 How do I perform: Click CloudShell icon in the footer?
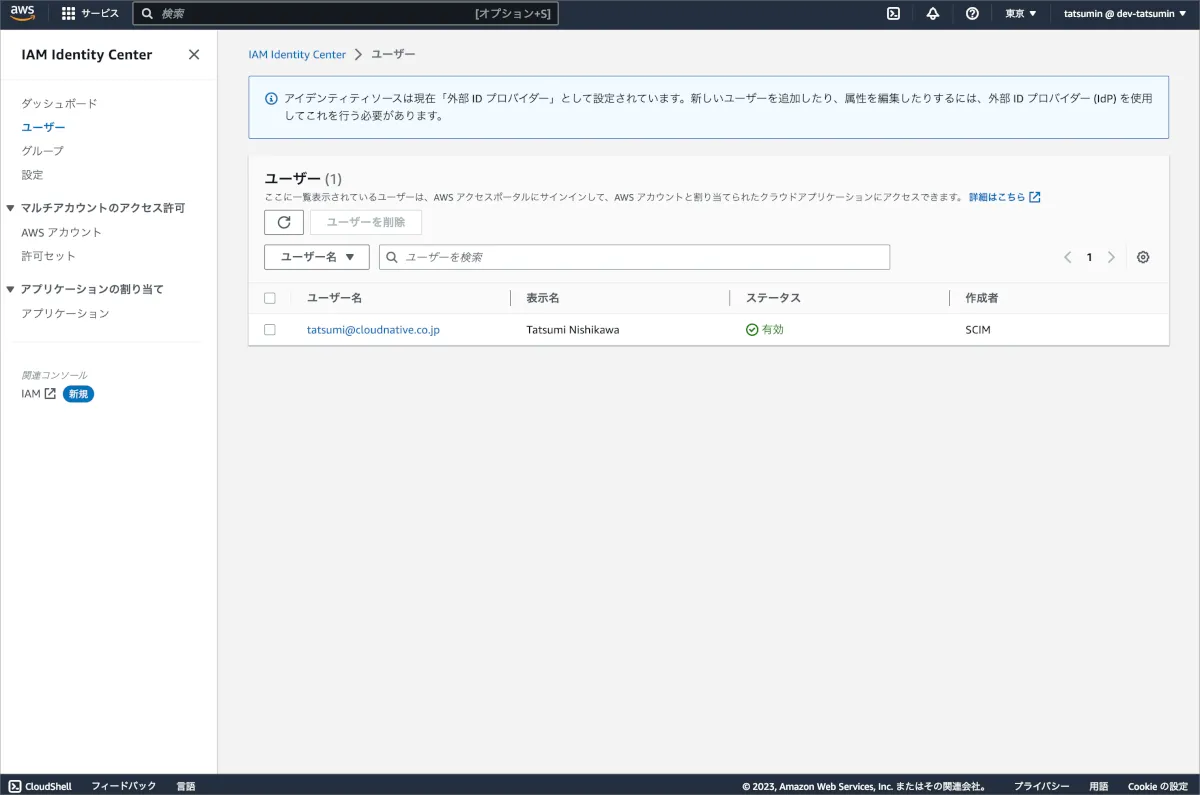point(14,786)
